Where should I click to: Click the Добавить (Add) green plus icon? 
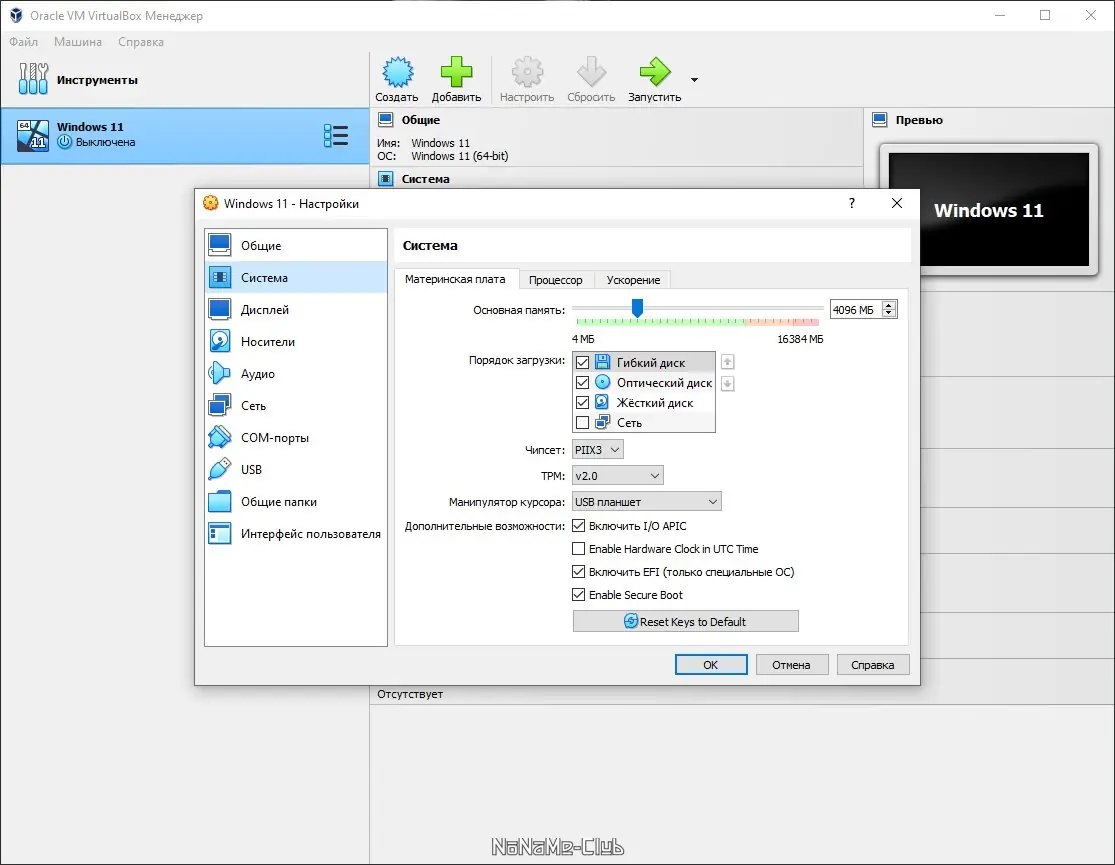(x=456, y=72)
